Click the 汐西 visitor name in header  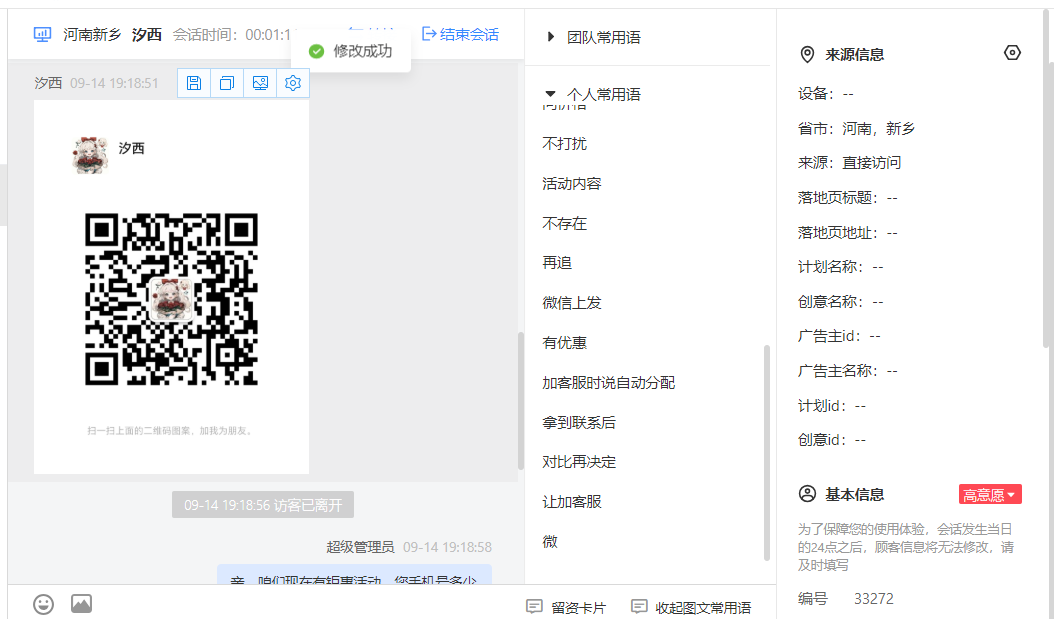[147, 34]
